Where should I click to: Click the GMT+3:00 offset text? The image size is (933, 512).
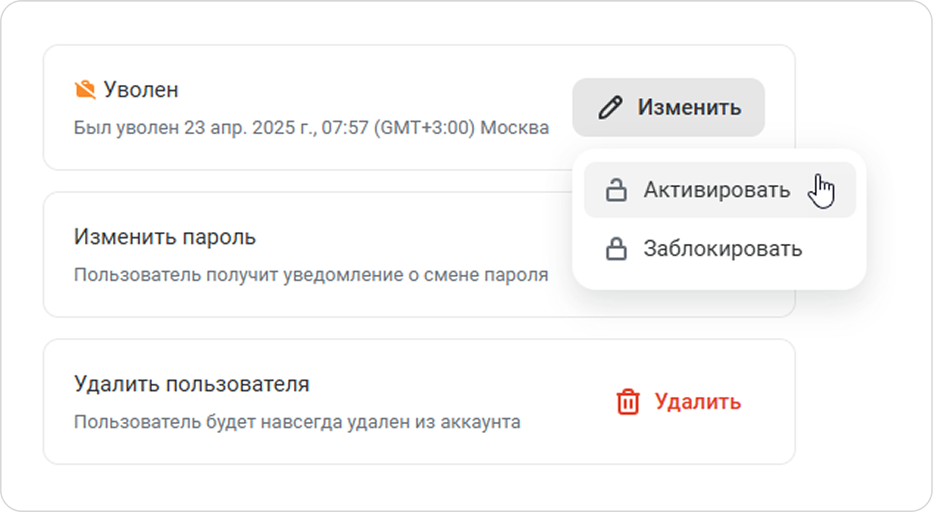(424, 128)
